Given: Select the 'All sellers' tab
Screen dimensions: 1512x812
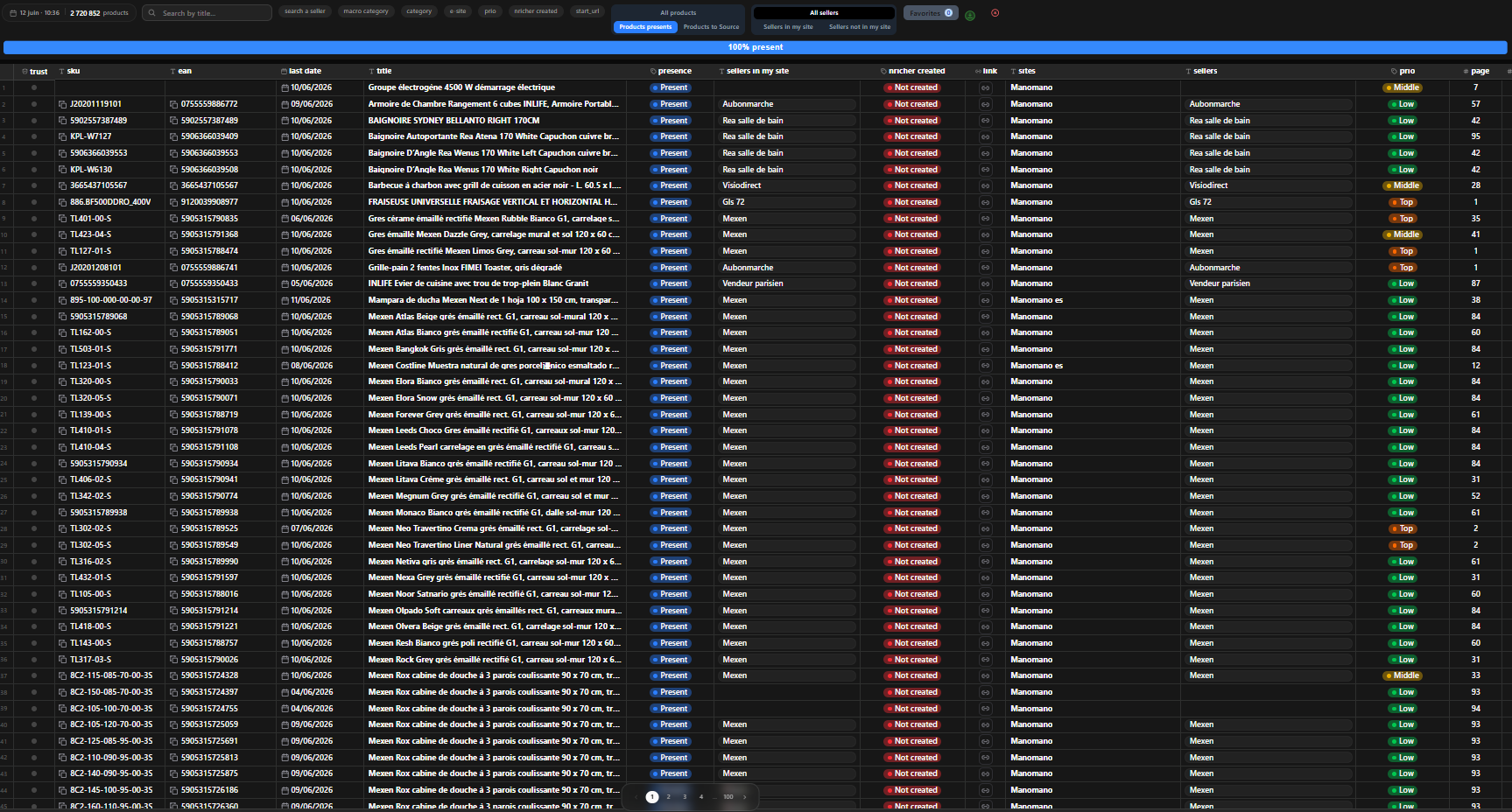Looking at the screenshot, I should click(x=824, y=13).
